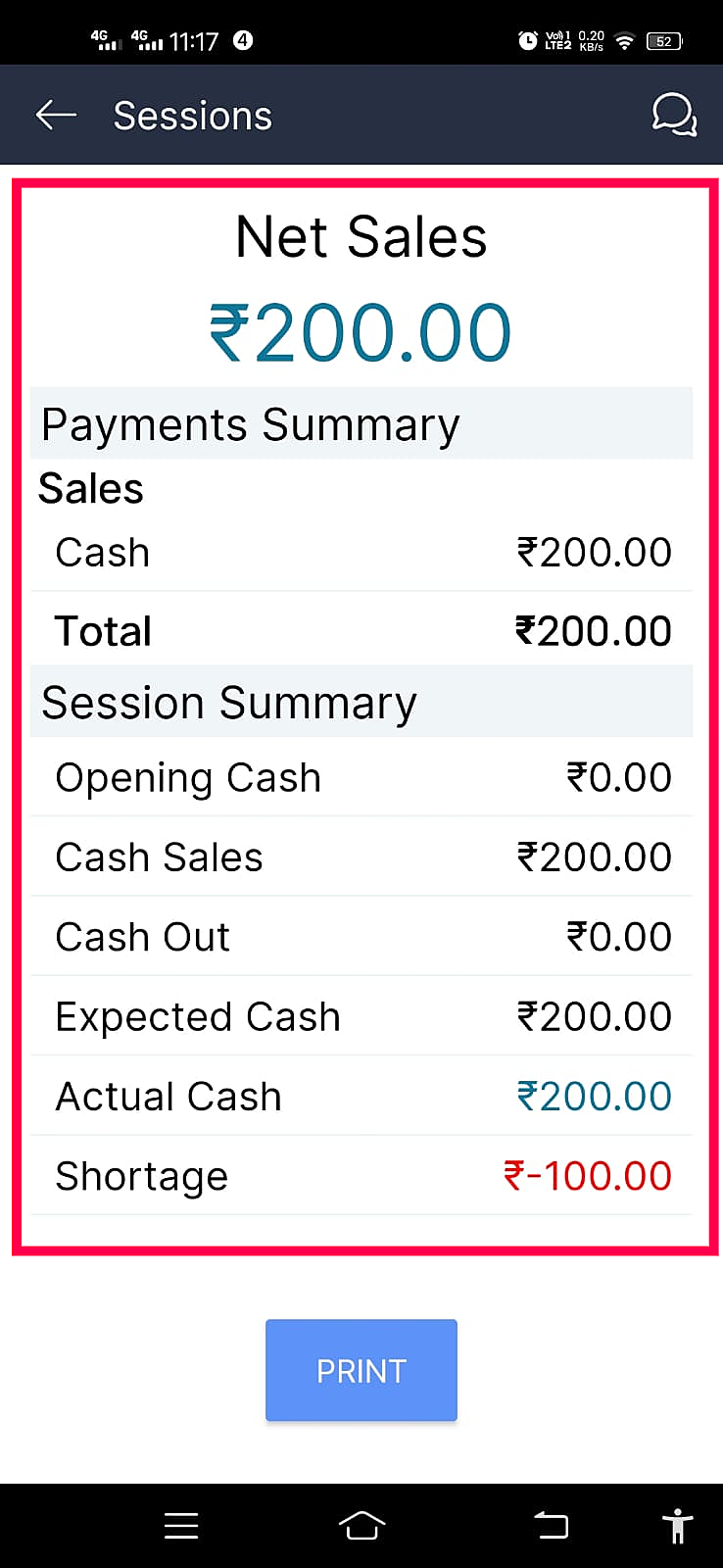723x1568 pixels.
Task: Tap the Net Sales amount ₹200.00
Action: click(x=361, y=333)
